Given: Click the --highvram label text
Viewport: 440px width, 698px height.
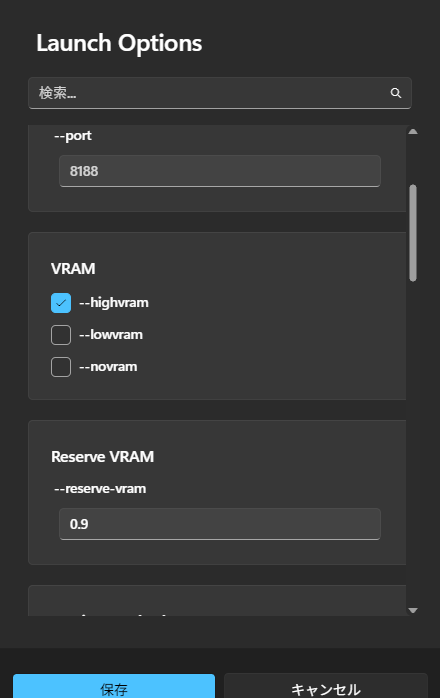Looking at the screenshot, I should coord(114,303).
